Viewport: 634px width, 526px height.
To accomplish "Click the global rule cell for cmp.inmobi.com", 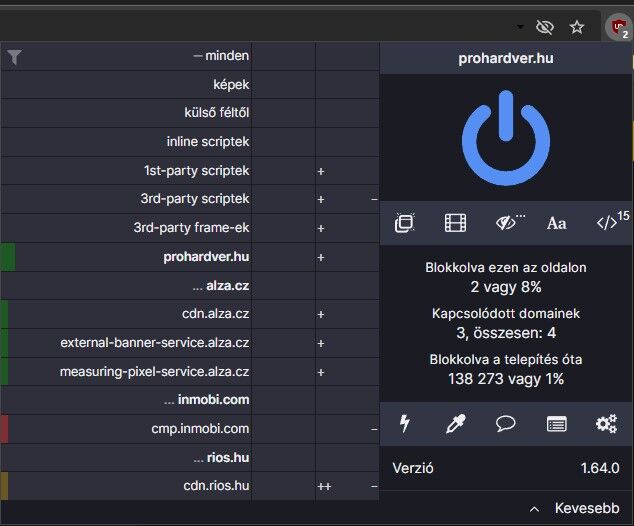I will (283, 429).
